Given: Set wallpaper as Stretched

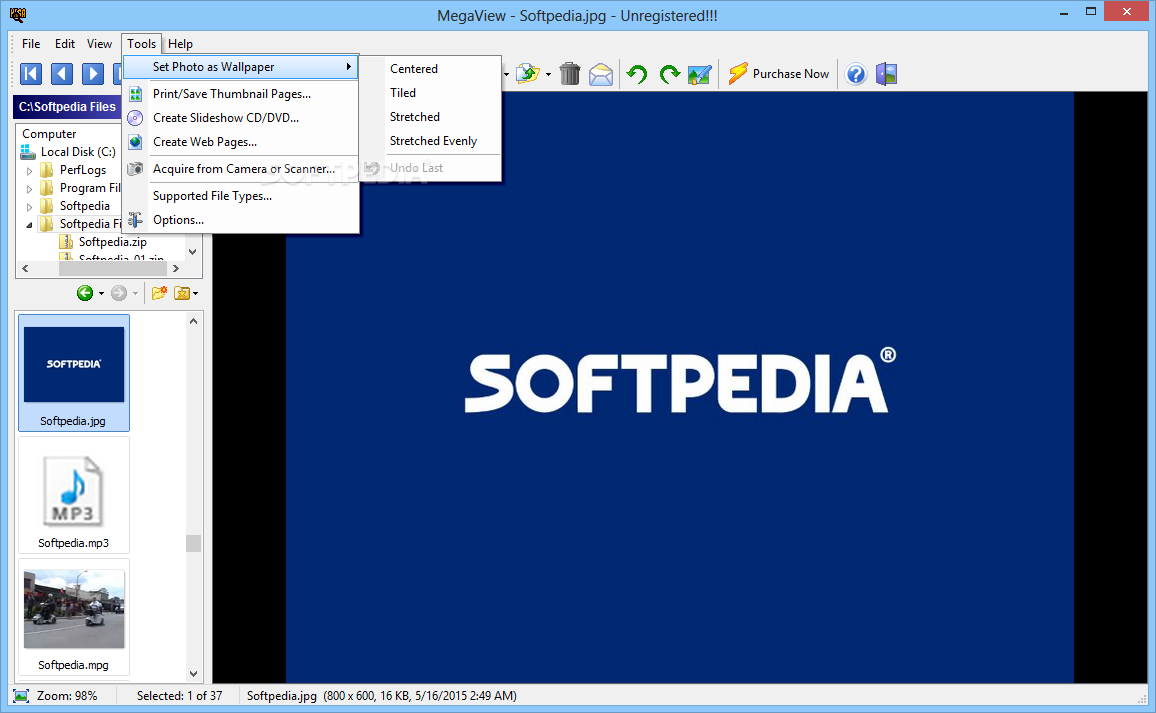Looking at the screenshot, I should click(431, 116).
